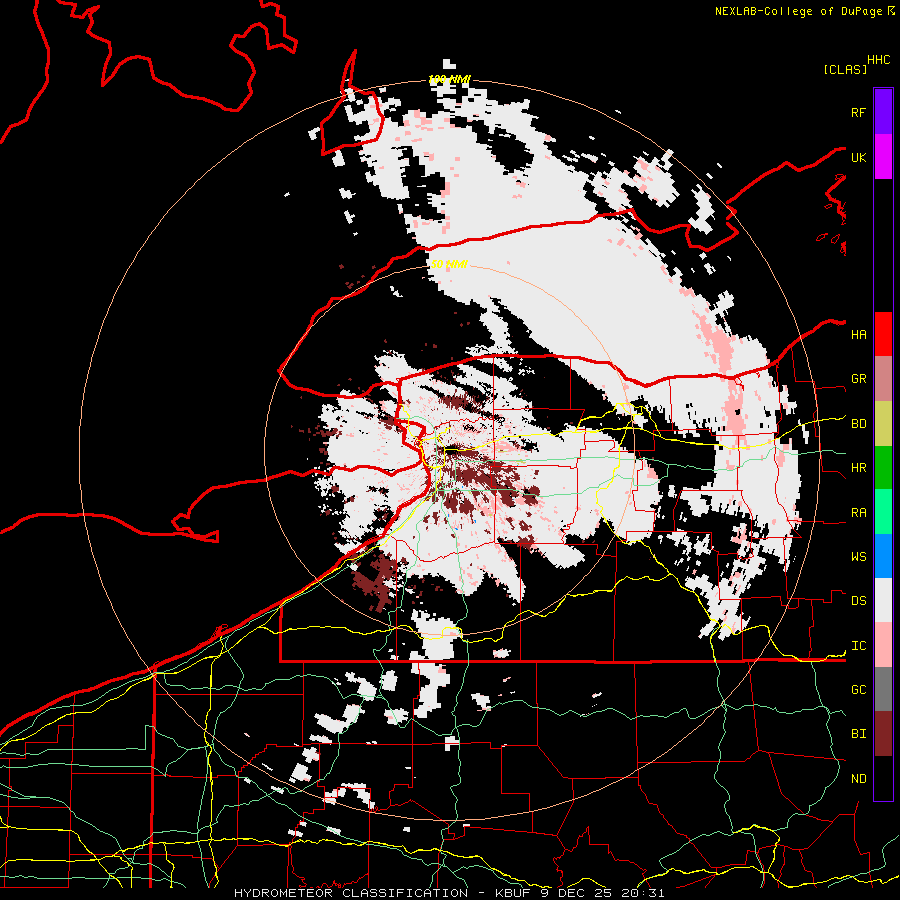
Task: Click the DS legend label
Action: (858, 601)
